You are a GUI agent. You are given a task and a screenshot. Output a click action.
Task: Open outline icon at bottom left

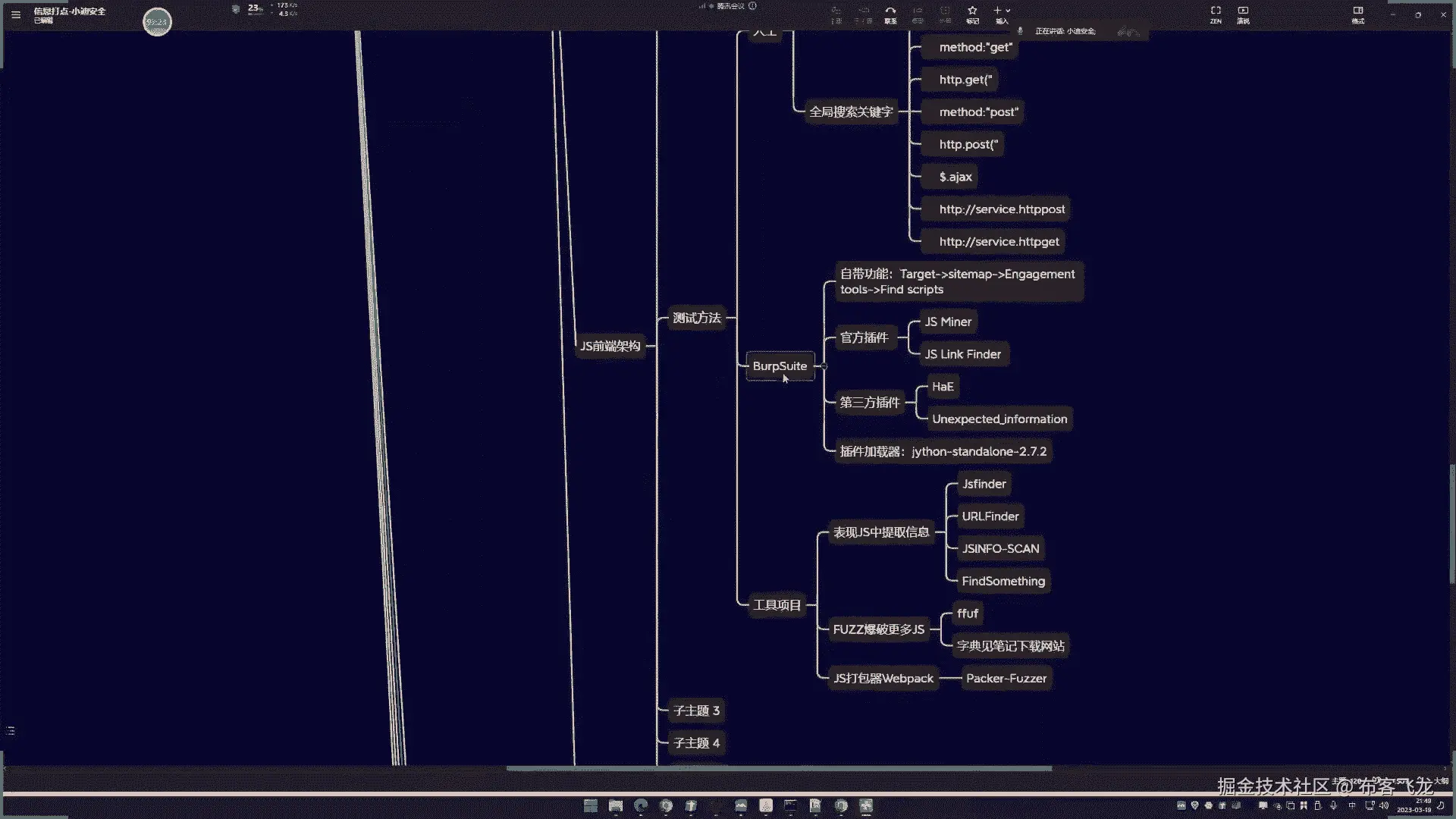[x=11, y=731]
